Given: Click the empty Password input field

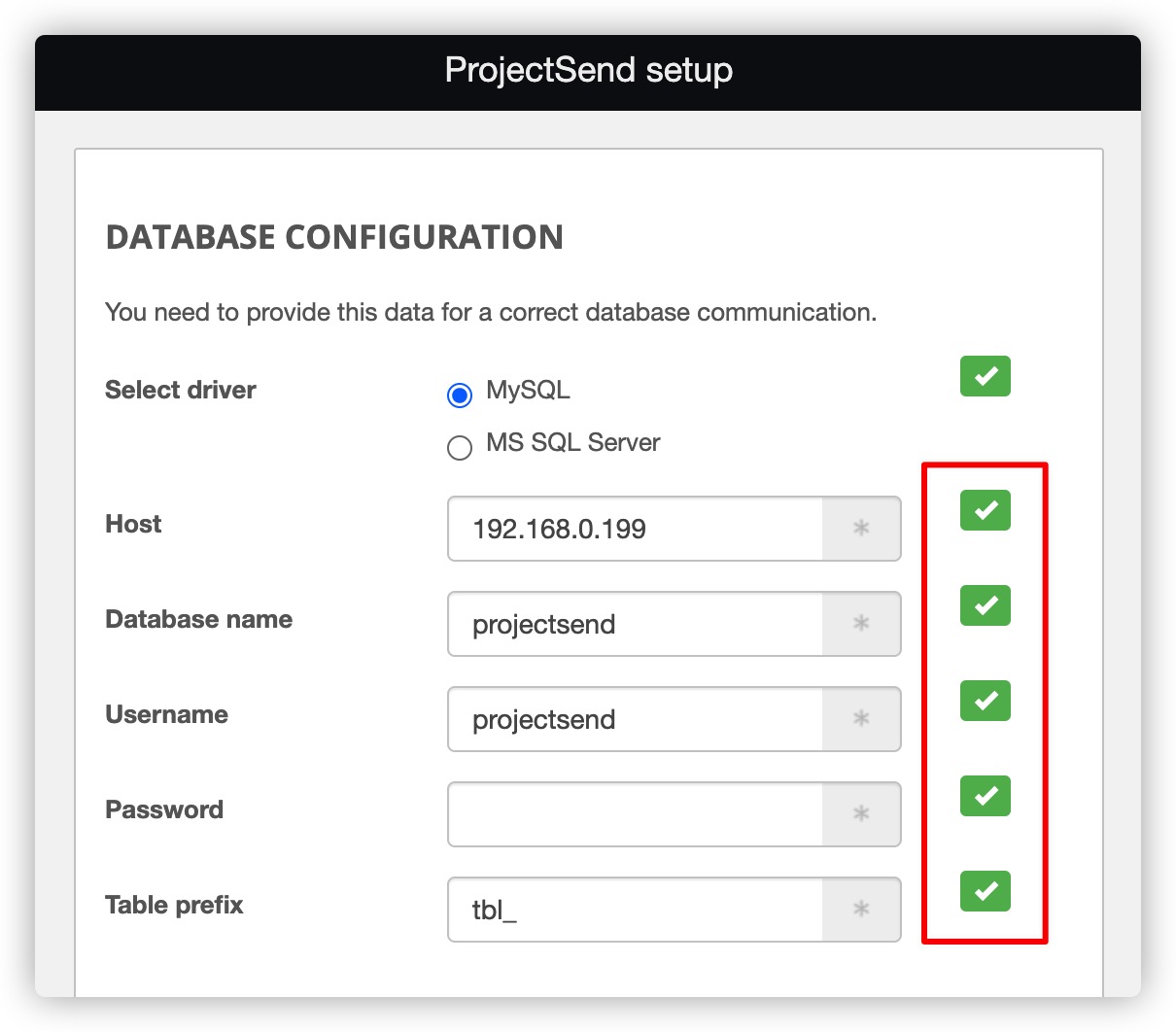Looking at the screenshot, I should point(632,814).
